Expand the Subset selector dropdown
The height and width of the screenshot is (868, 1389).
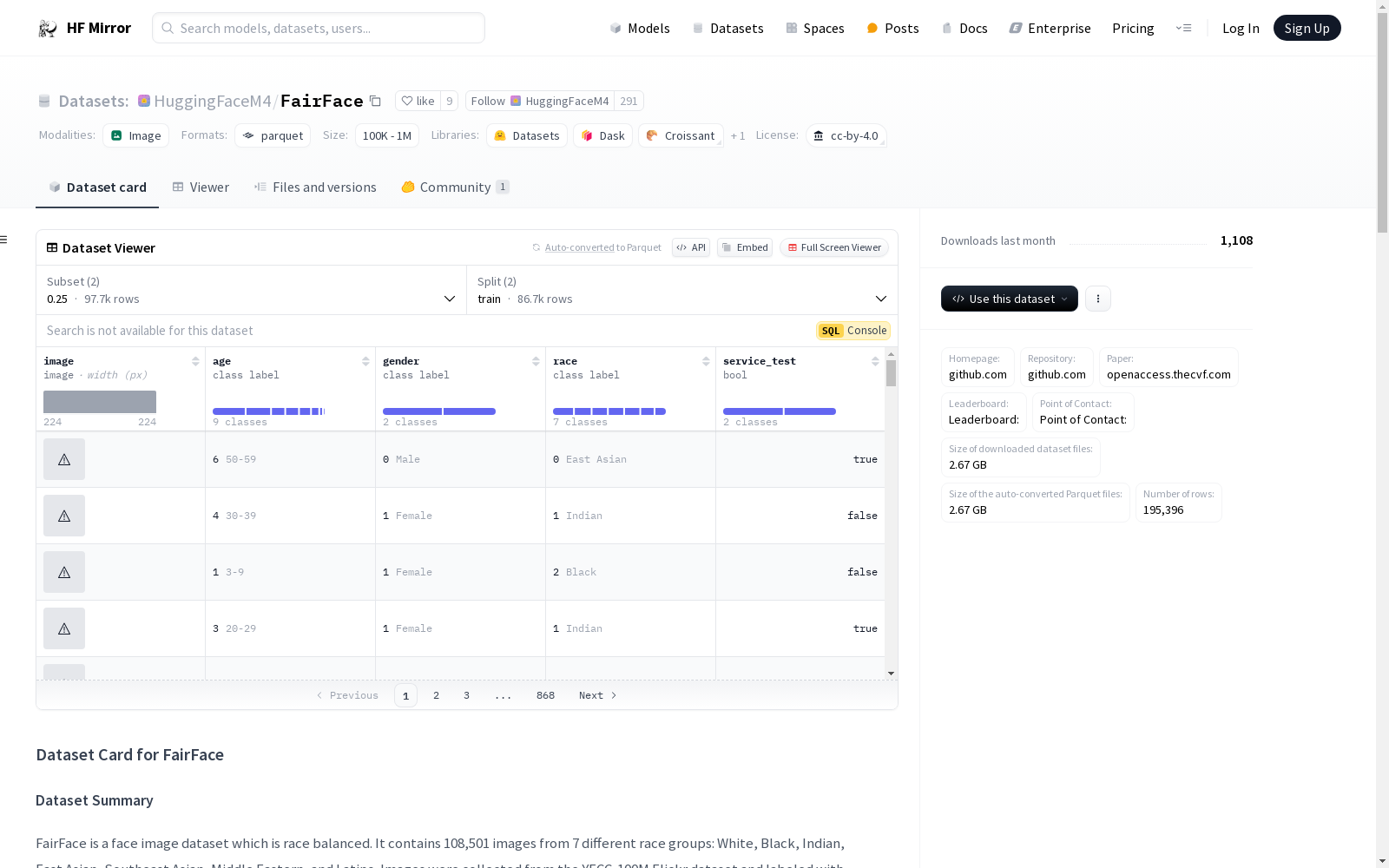point(252,290)
